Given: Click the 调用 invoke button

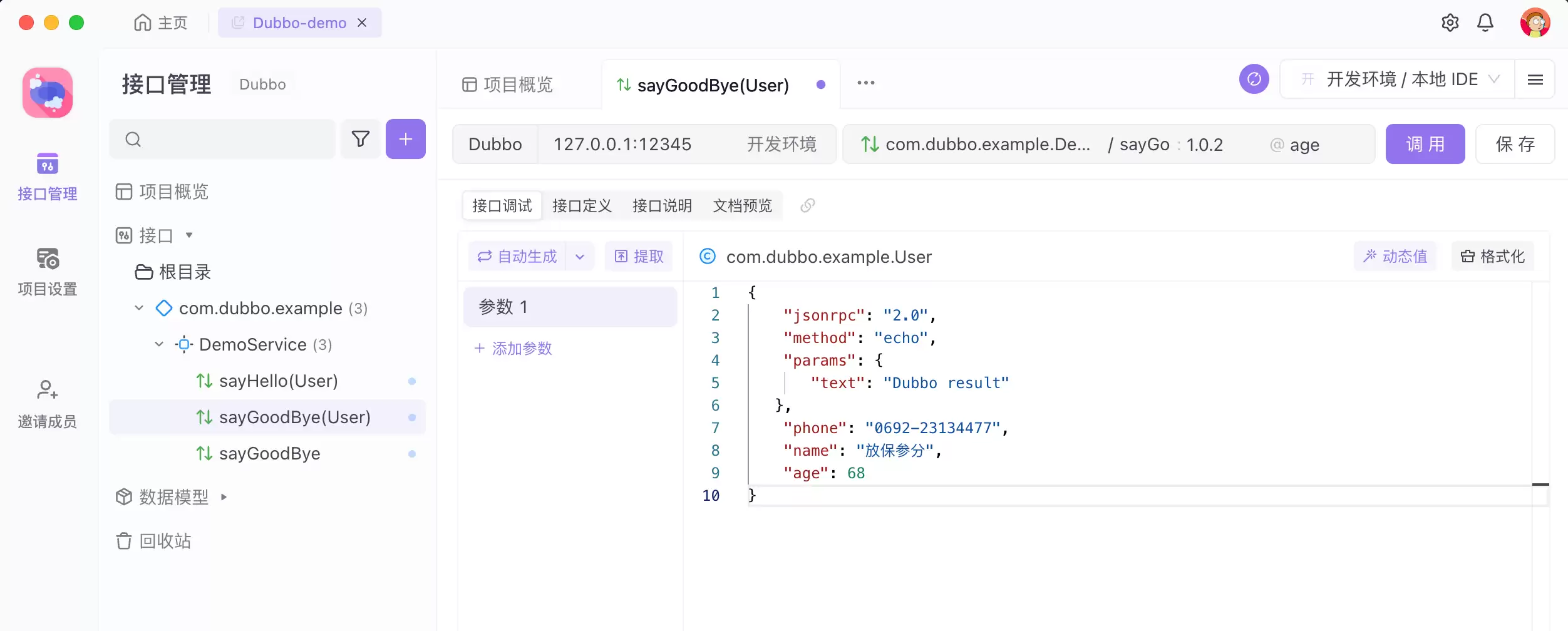Looking at the screenshot, I should (1425, 144).
